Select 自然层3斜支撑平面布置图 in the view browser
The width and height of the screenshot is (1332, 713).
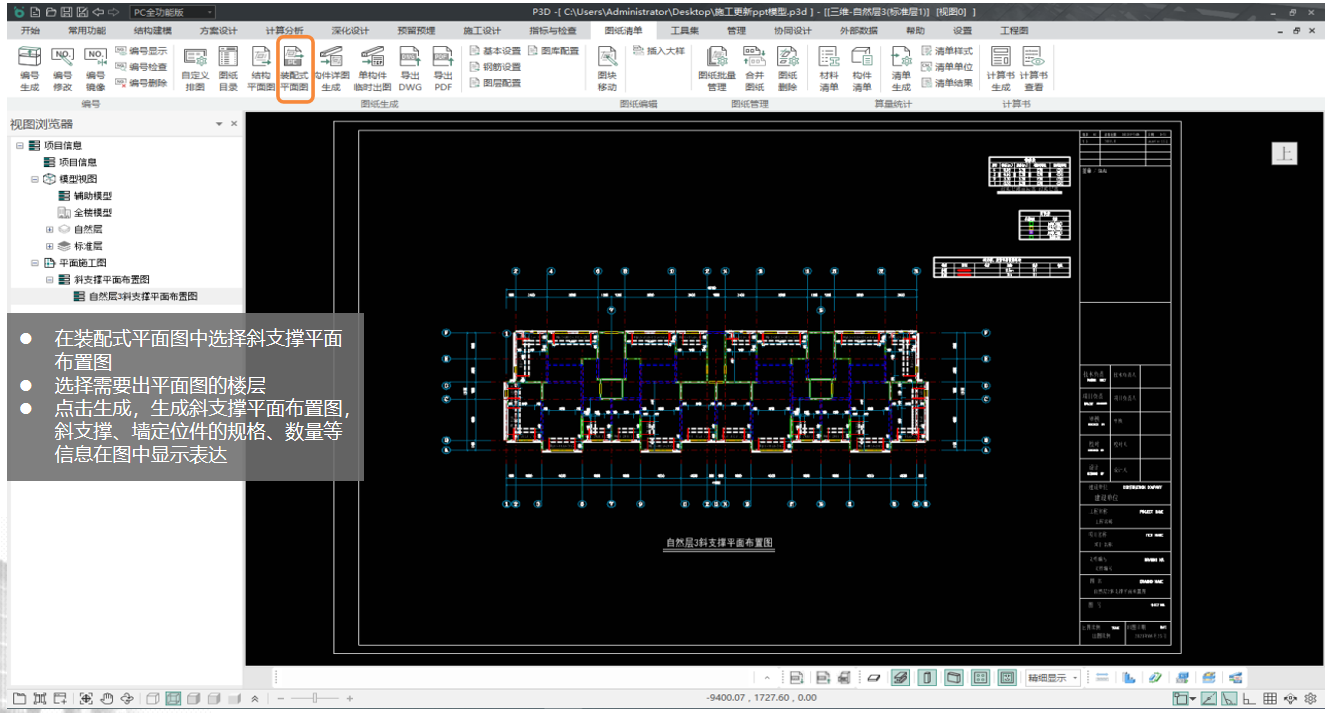143,297
